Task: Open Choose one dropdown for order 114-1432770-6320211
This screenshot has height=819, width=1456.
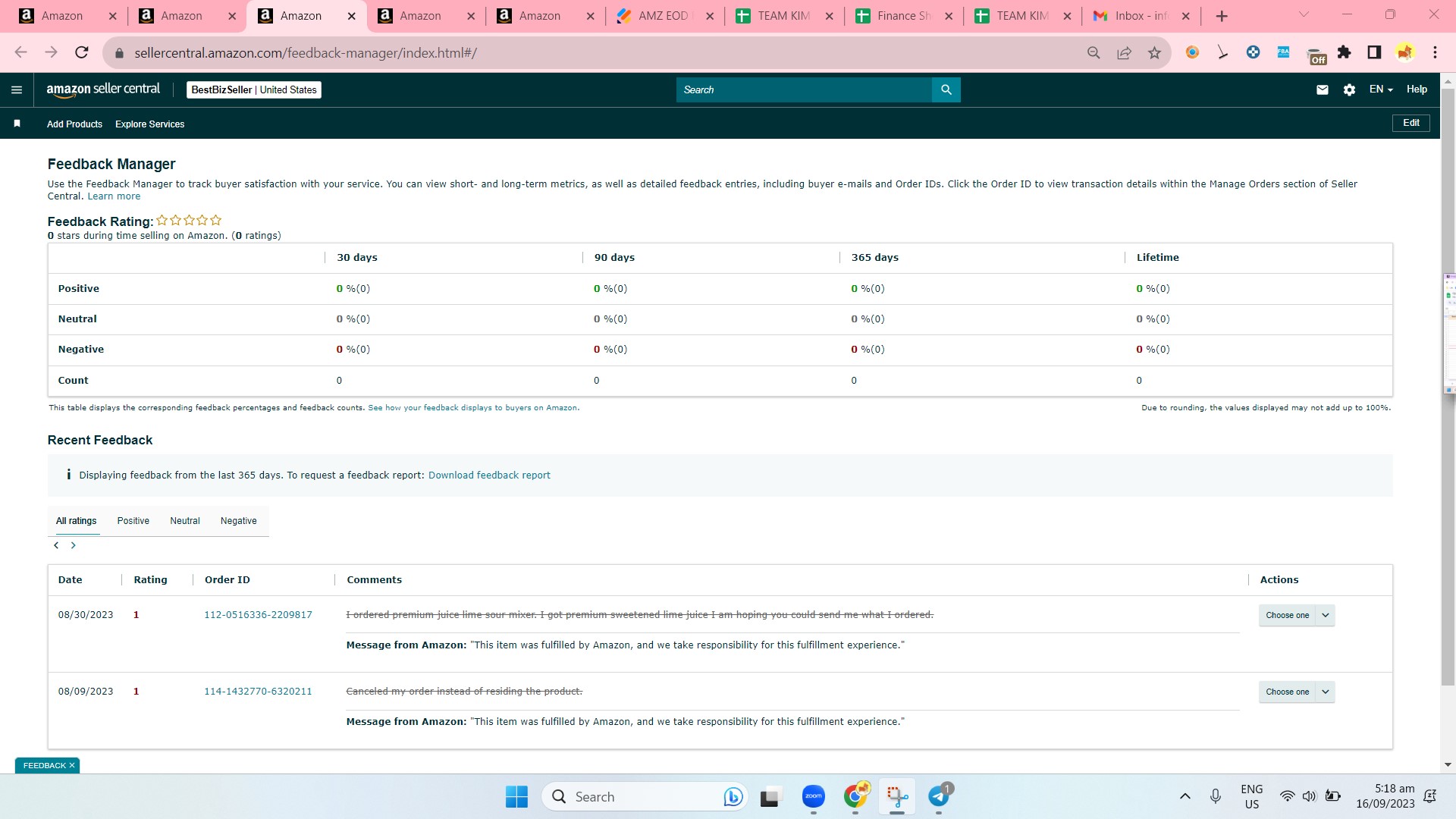Action: click(1296, 692)
